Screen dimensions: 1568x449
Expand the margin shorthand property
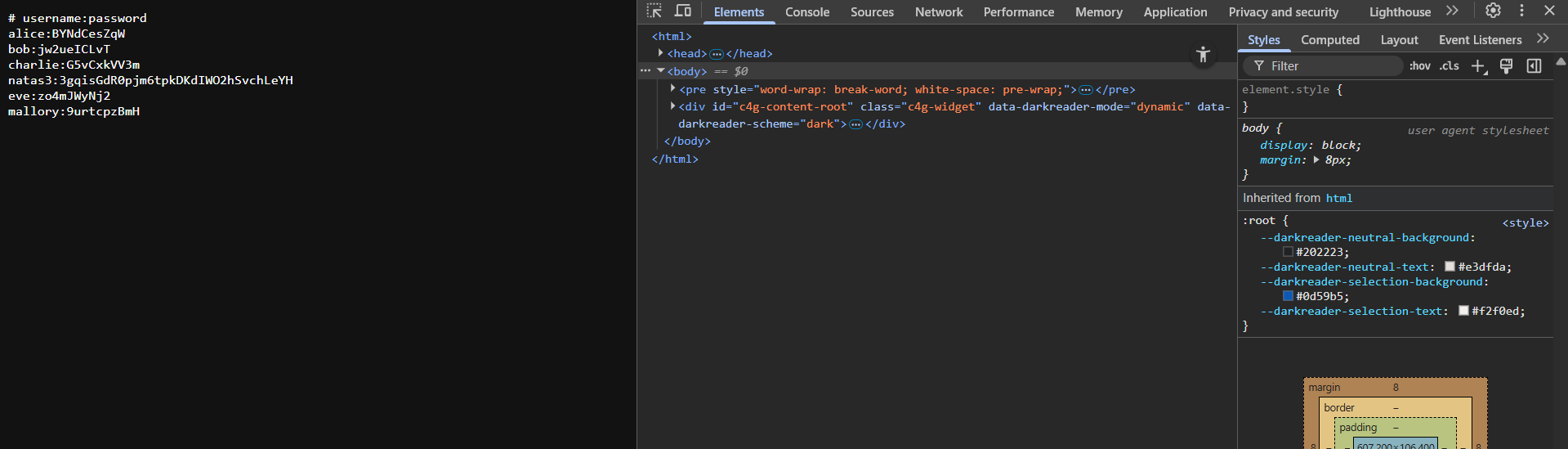[x=1316, y=160]
